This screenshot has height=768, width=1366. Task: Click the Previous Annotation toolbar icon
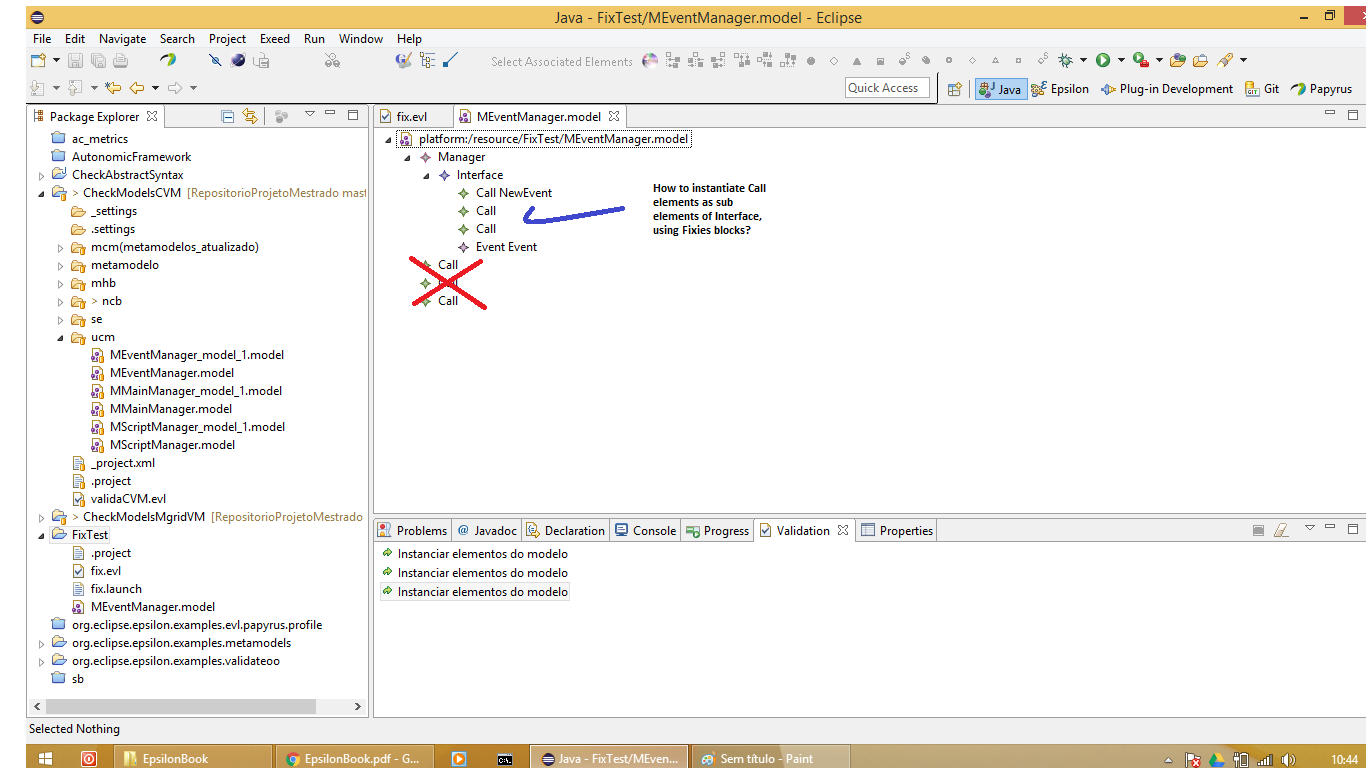75,88
